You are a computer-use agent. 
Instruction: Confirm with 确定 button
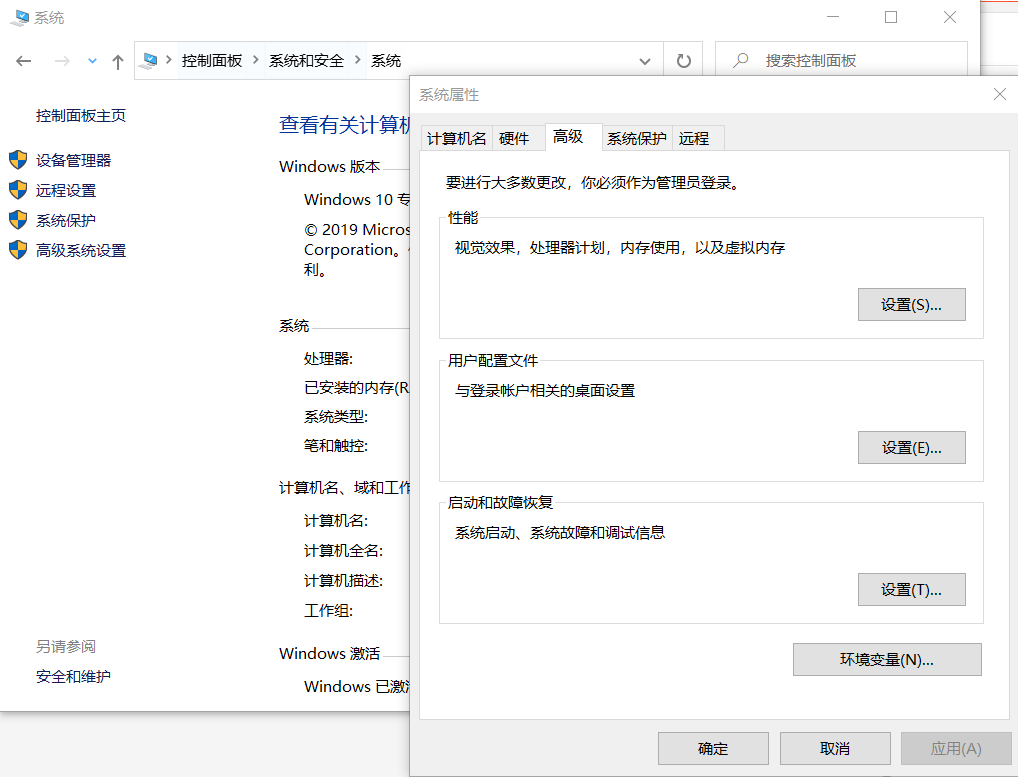pos(713,748)
